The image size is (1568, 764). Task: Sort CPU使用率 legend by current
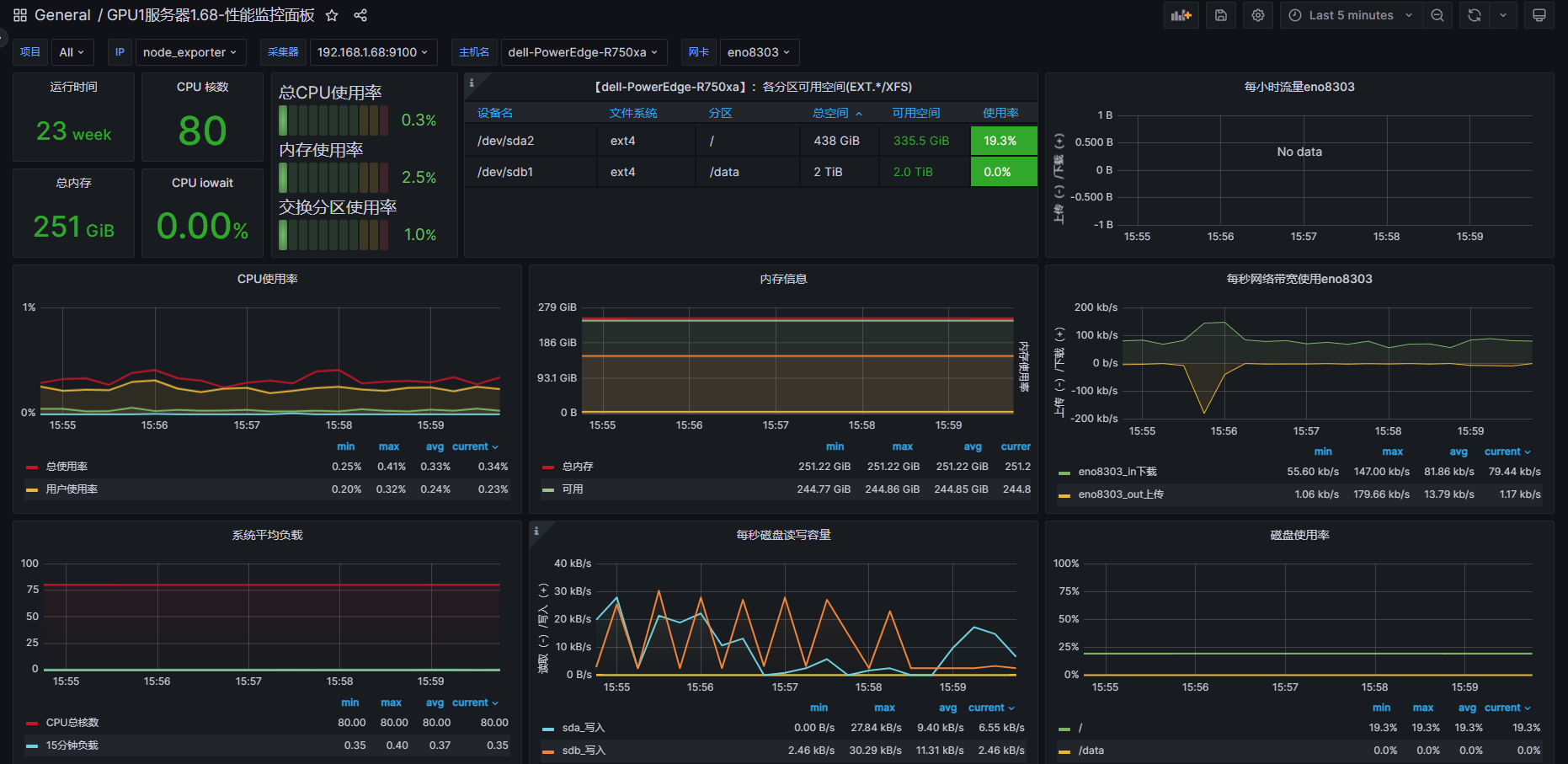[x=475, y=446]
